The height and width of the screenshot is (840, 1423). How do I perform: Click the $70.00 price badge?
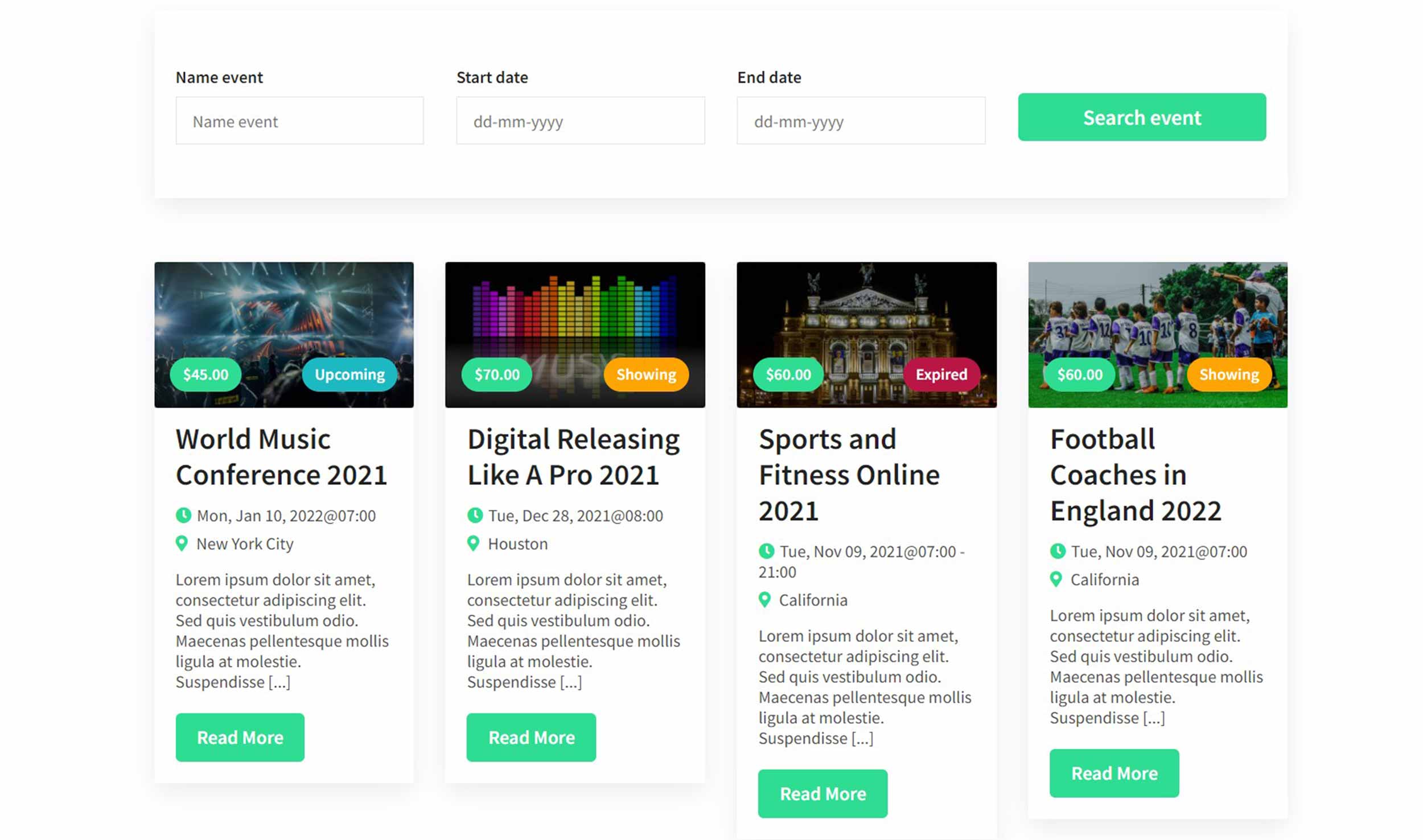click(497, 374)
